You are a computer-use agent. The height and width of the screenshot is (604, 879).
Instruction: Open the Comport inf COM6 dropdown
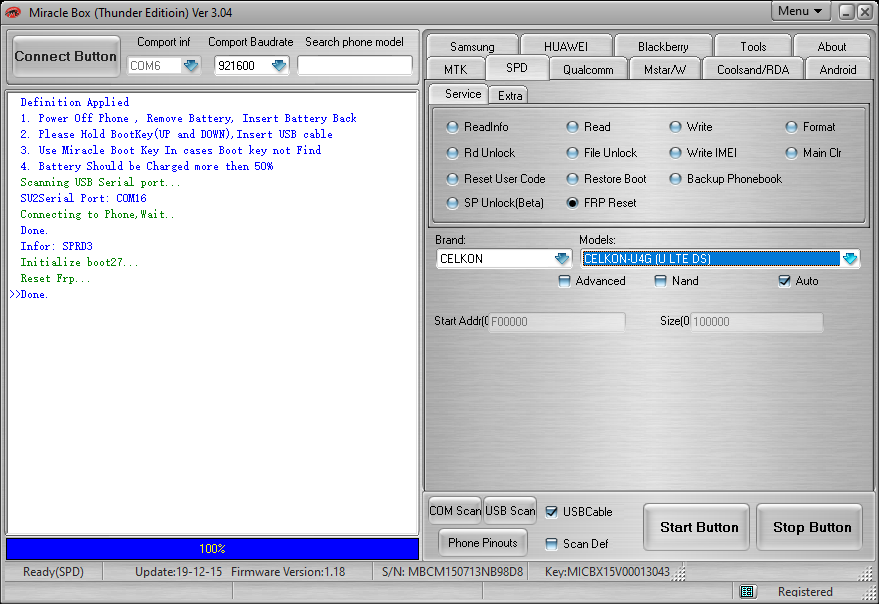click(191, 66)
